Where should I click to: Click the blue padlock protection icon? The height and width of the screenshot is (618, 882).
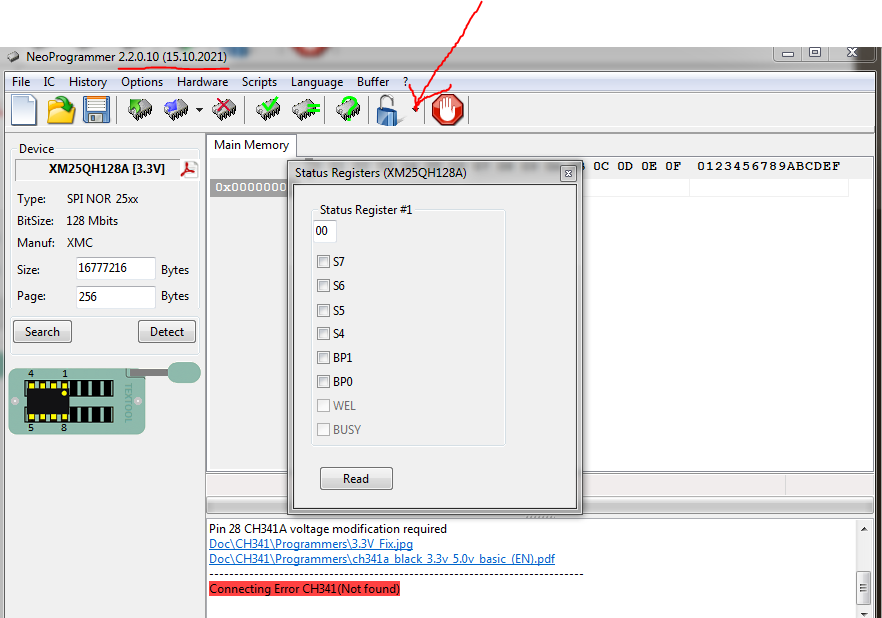pyautogui.click(x=388, y=110)
